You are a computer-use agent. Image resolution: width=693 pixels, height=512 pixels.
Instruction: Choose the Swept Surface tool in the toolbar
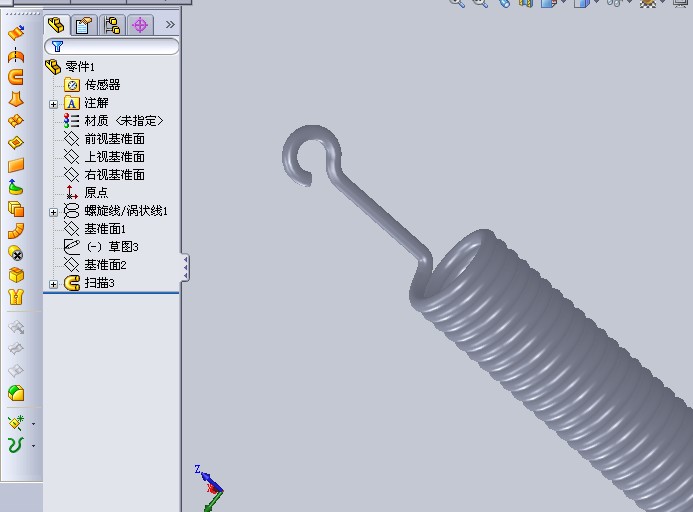pyautogui.click(x=16, y=77)
